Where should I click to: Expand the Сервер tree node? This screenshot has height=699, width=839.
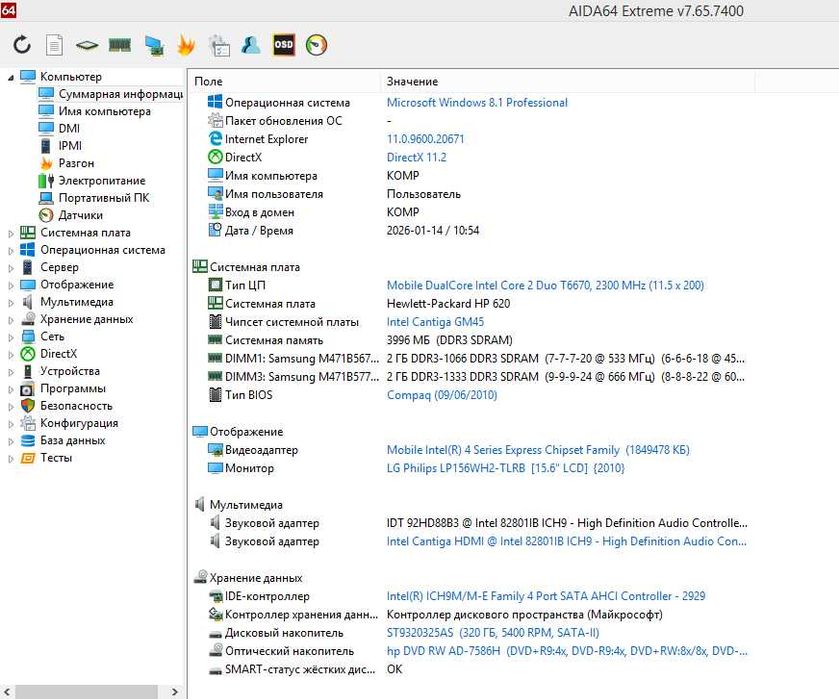[x=11, y=268]
